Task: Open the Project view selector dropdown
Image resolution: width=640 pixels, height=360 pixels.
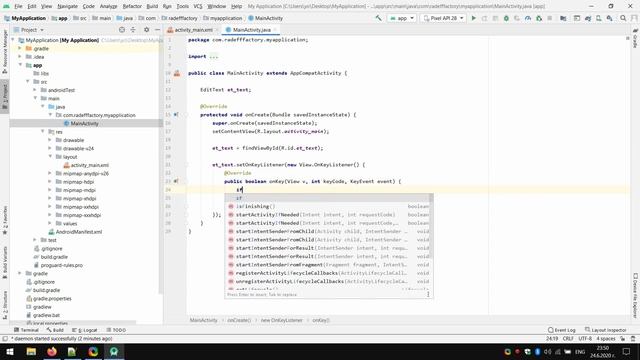Action: pyautogui.click(x=29, y=30)
